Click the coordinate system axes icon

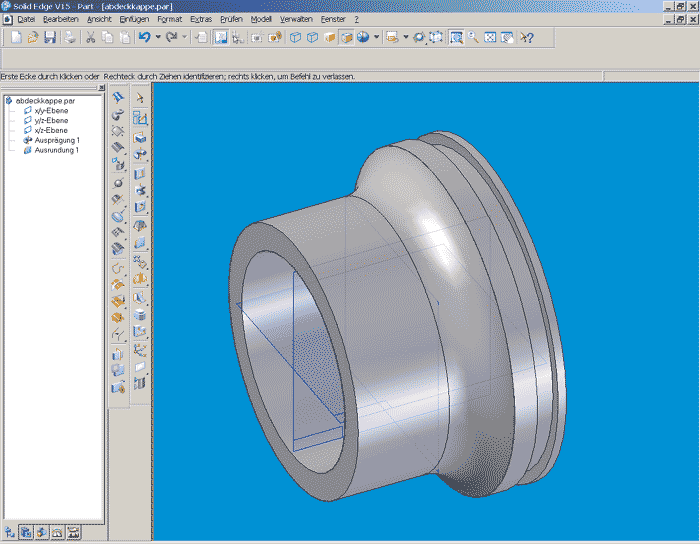[x=140, y=350]
